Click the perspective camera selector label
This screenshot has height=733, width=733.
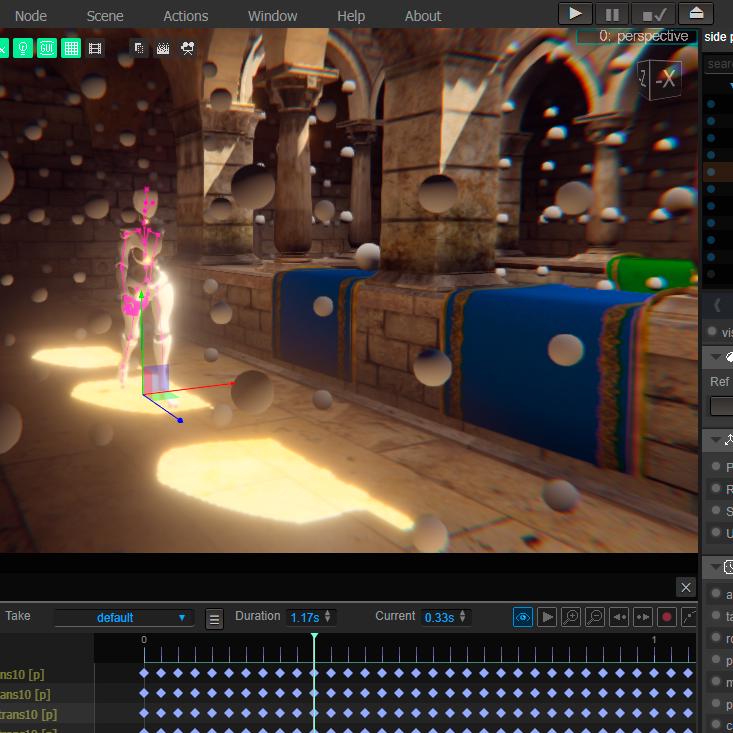[x=636, y=36]
